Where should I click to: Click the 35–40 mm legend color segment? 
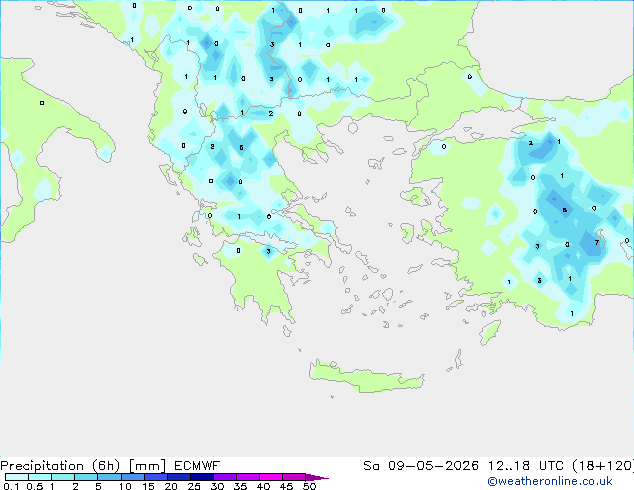pyautogui.click(x=248, y=477)
